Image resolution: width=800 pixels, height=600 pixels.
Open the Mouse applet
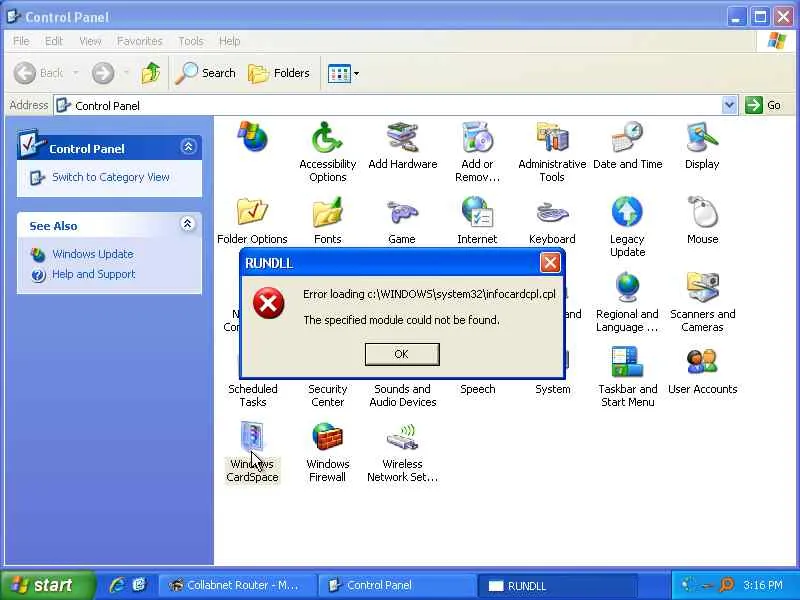pos(702,220)
